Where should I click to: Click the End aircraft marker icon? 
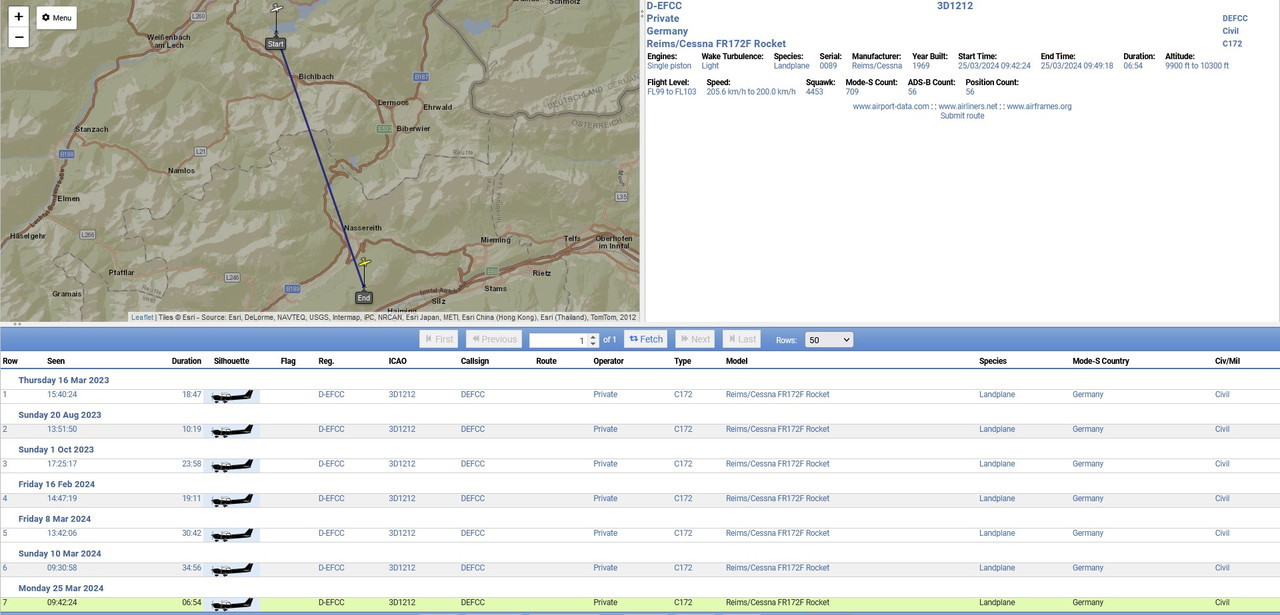point(365,262)
